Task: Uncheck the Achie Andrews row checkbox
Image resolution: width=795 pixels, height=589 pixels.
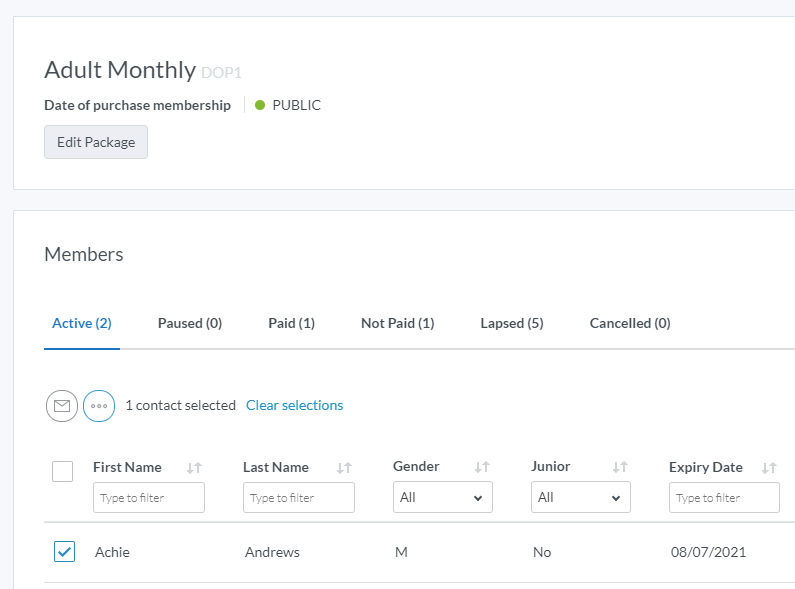Action: [64, 552]
